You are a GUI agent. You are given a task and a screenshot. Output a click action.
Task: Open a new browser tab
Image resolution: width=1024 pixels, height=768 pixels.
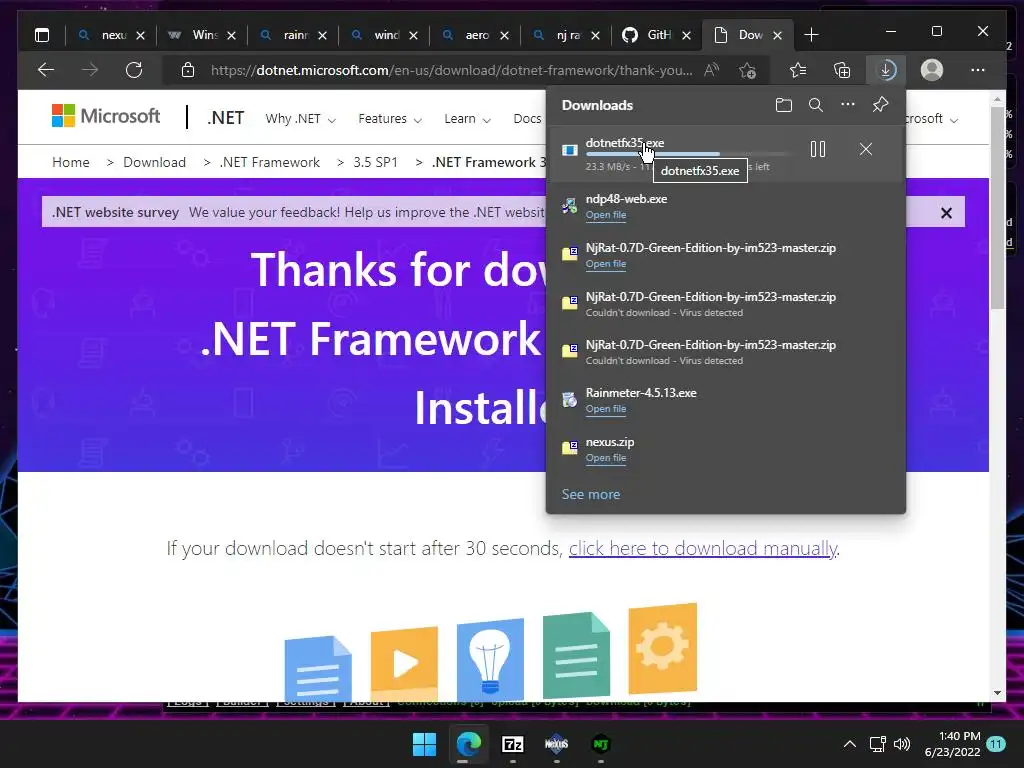[811, 35]
